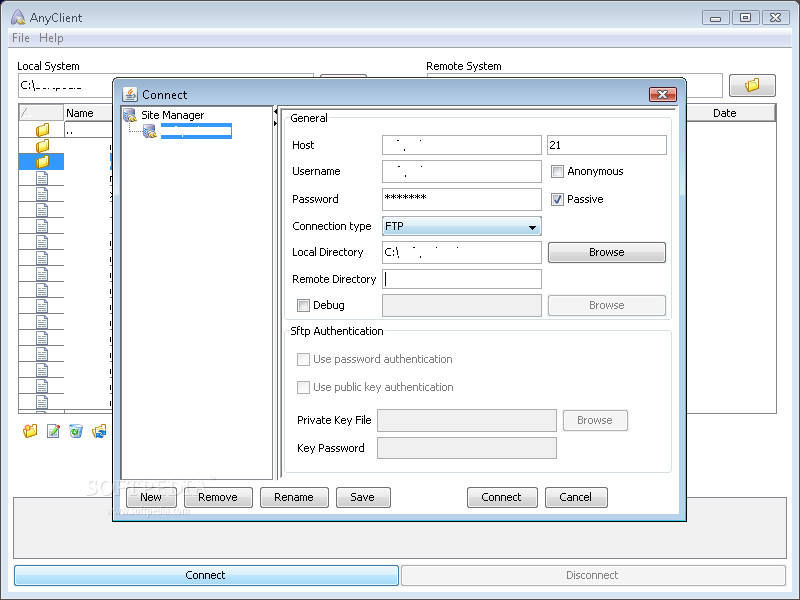The height and width of the screenshot is (600, 800).
Task: Click the Save button
Action: (363, 497)
